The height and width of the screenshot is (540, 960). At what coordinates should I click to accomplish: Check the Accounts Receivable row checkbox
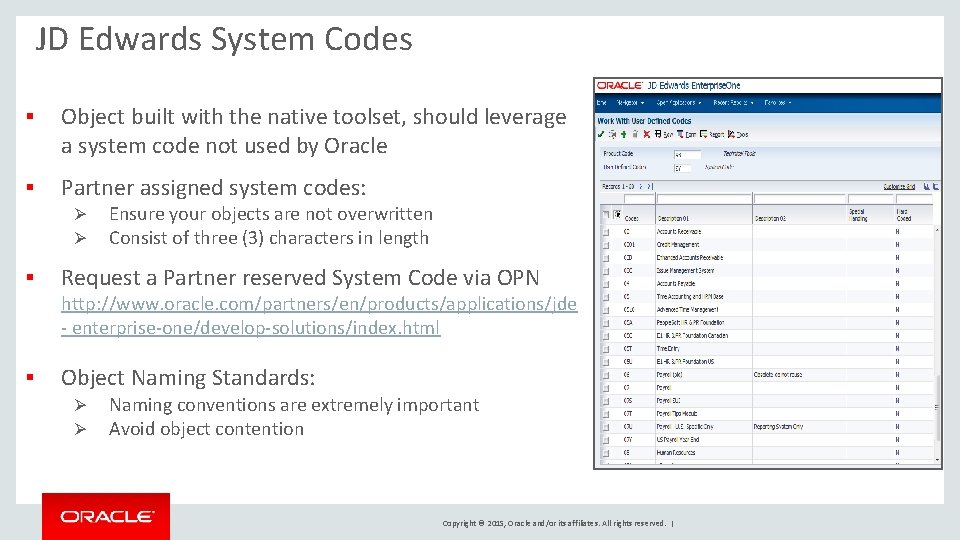606,232
